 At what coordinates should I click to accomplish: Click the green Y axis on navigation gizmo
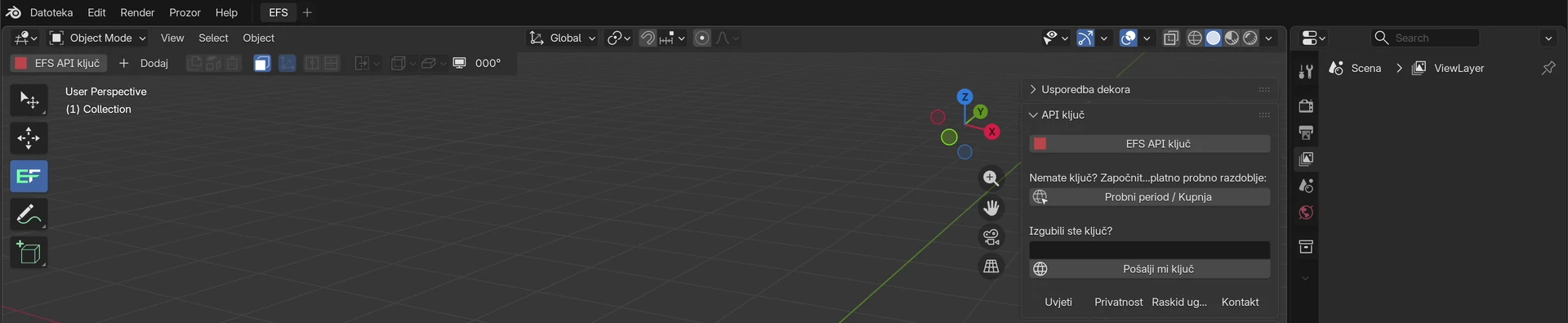[x=980, y=111]
